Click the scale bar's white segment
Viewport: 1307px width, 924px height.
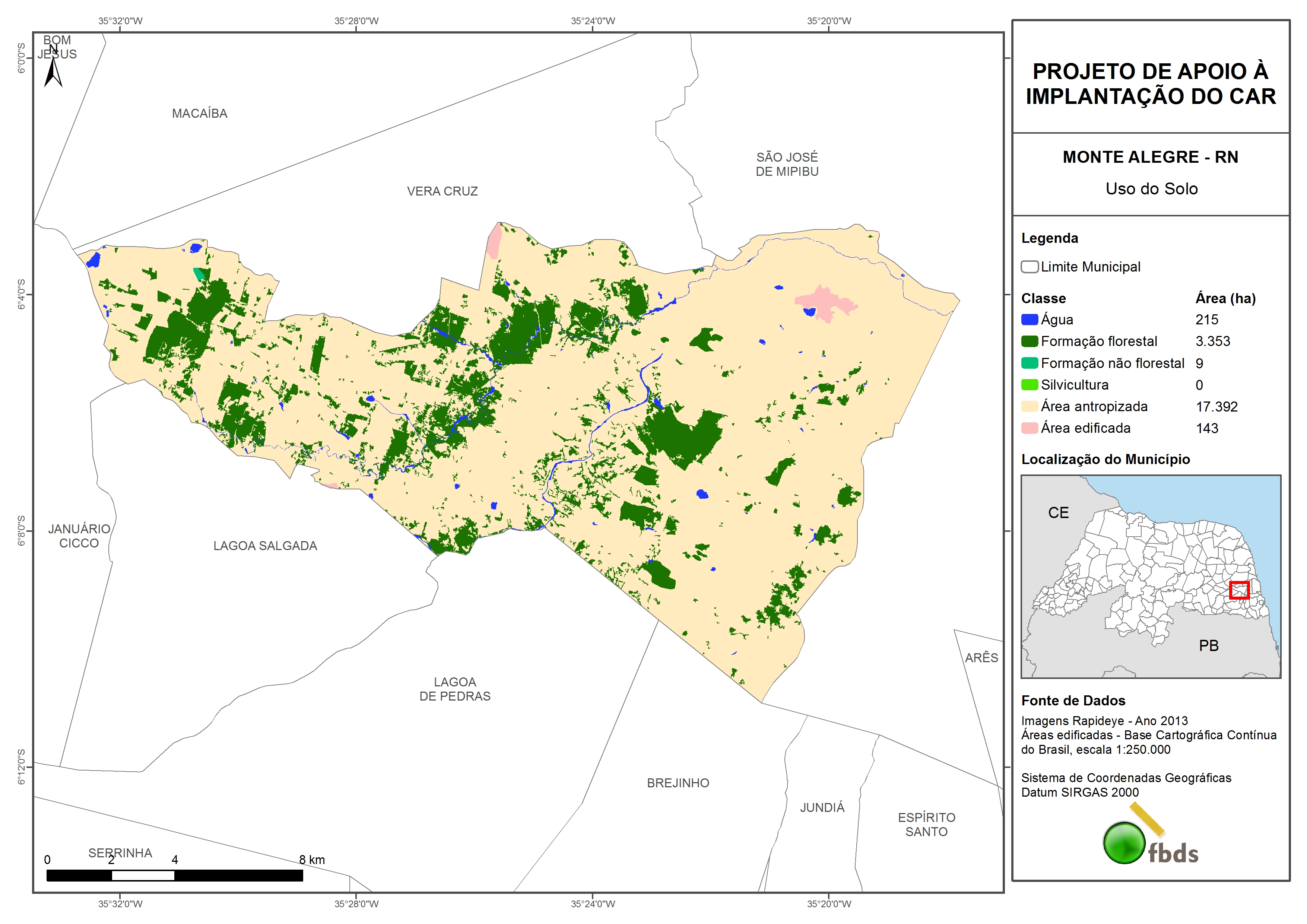click(x=143, y=876)
